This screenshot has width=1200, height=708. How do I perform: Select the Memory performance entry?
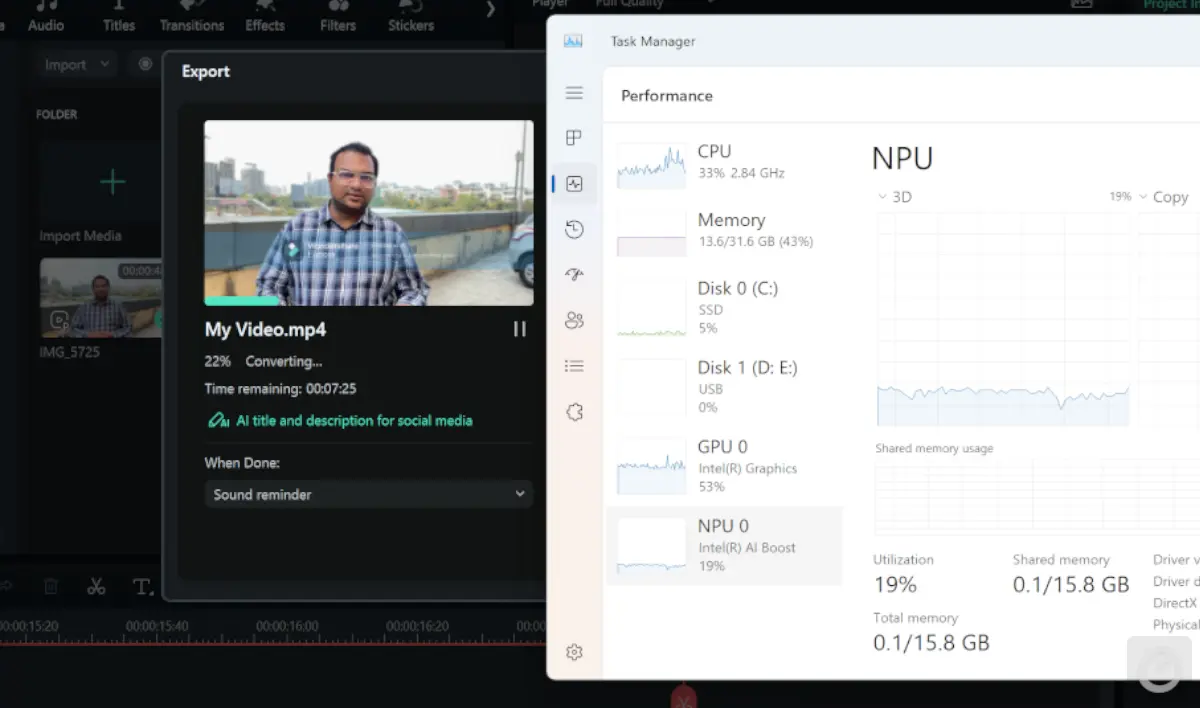pos(725,230)
